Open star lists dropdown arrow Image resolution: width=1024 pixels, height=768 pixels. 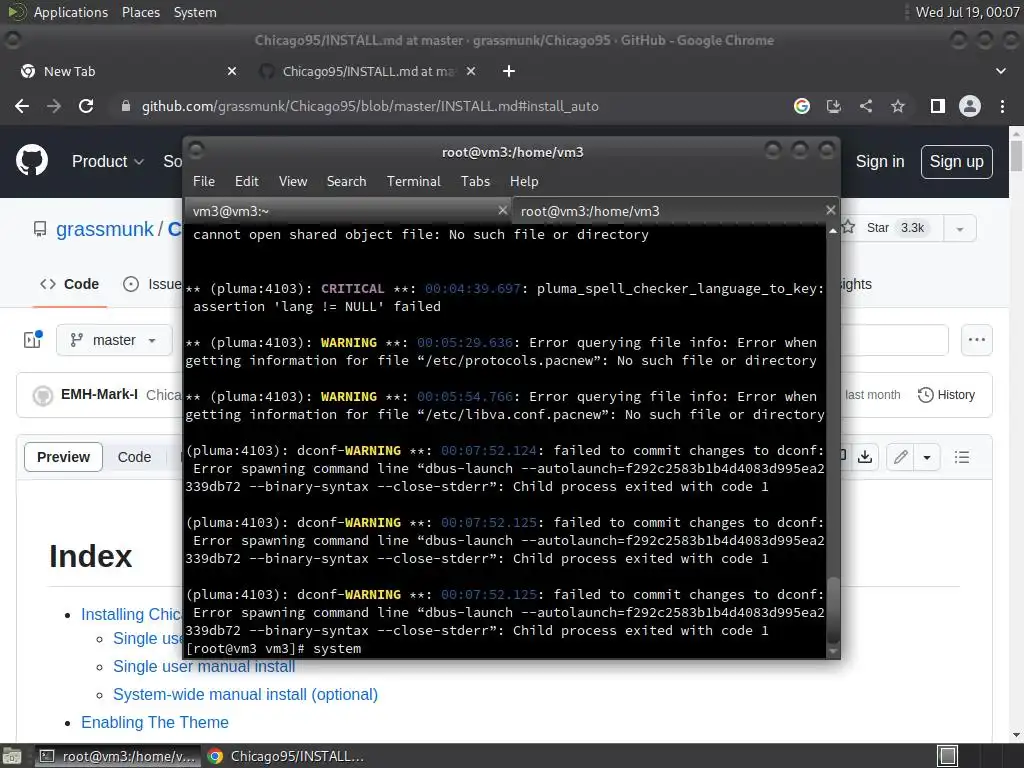[959, 229]
